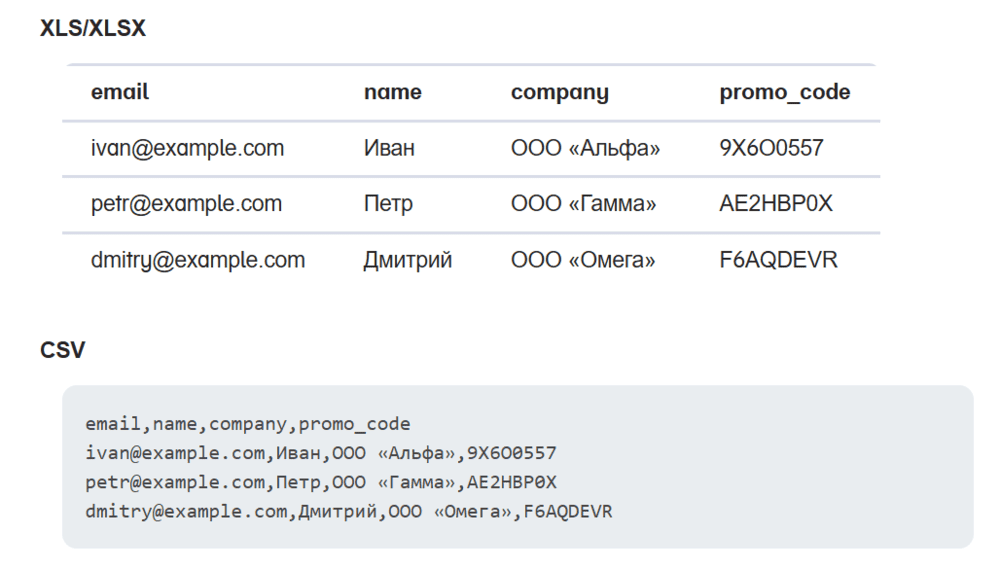Click the name cell "Дмитрий" in table
This screenshot has height=569, width=1000.
click(x=408, y=261)
